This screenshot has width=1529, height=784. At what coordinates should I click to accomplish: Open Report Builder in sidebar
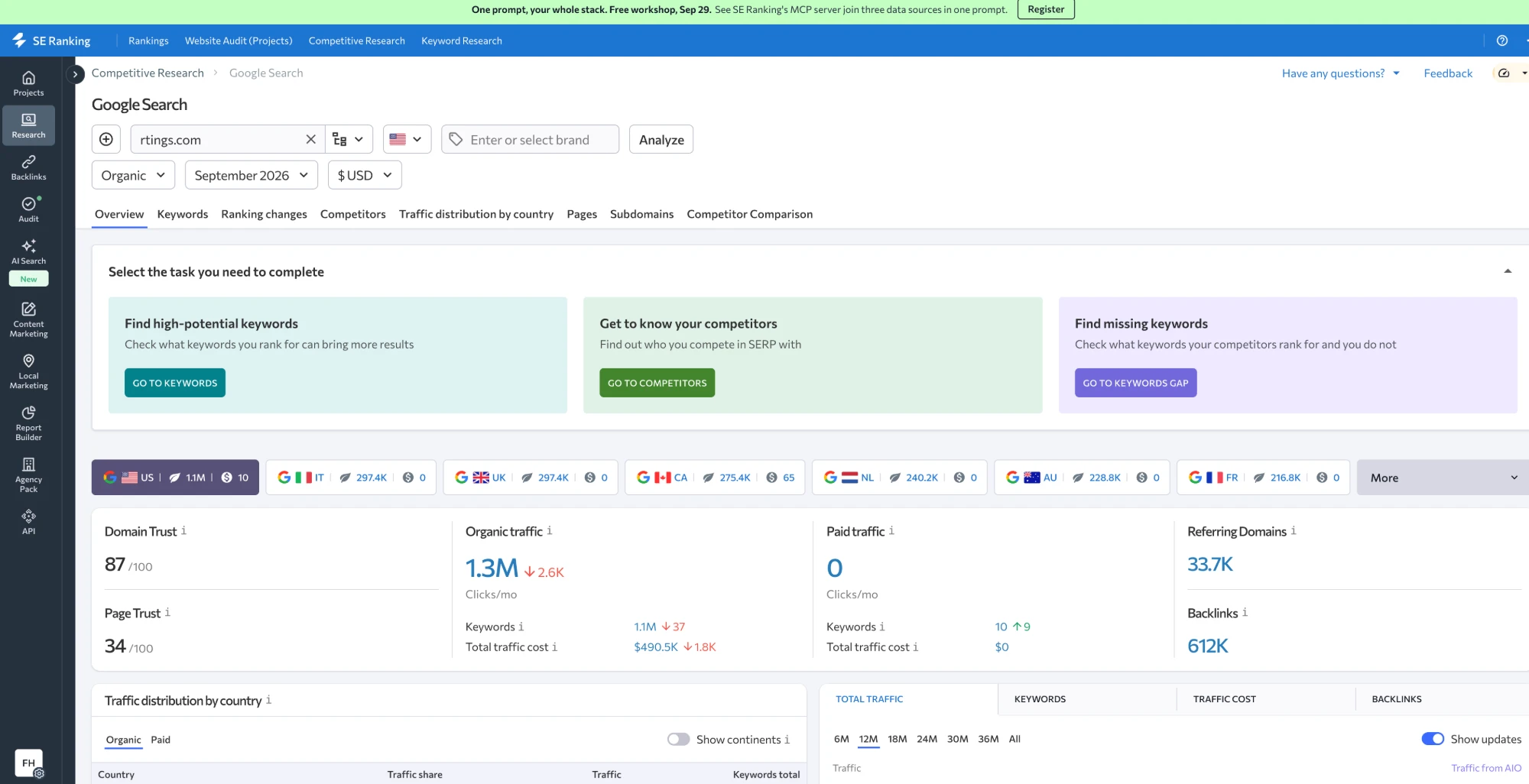pos(28,423)
